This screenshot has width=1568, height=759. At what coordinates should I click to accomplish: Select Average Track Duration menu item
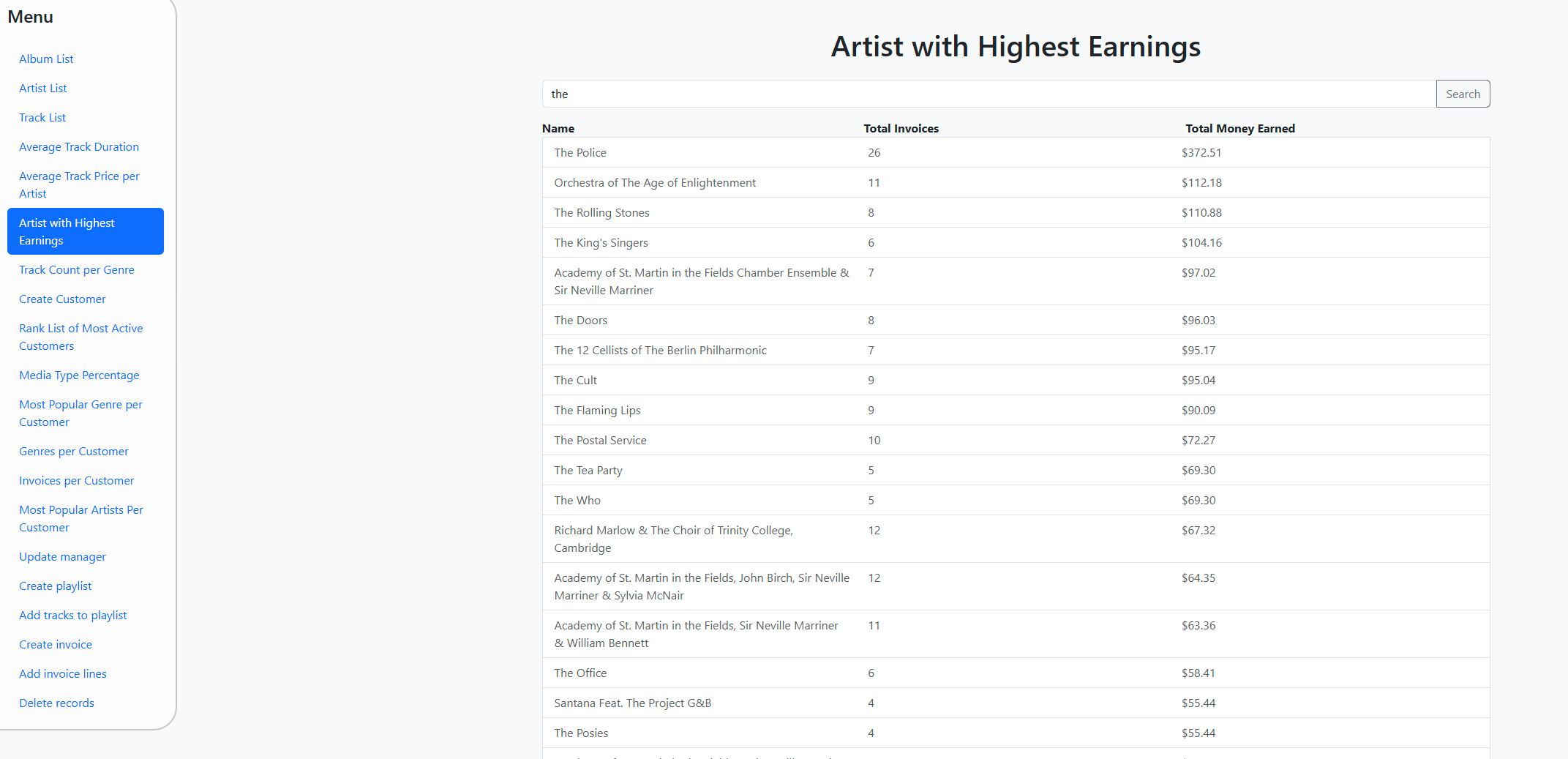[x=79, y=146]
